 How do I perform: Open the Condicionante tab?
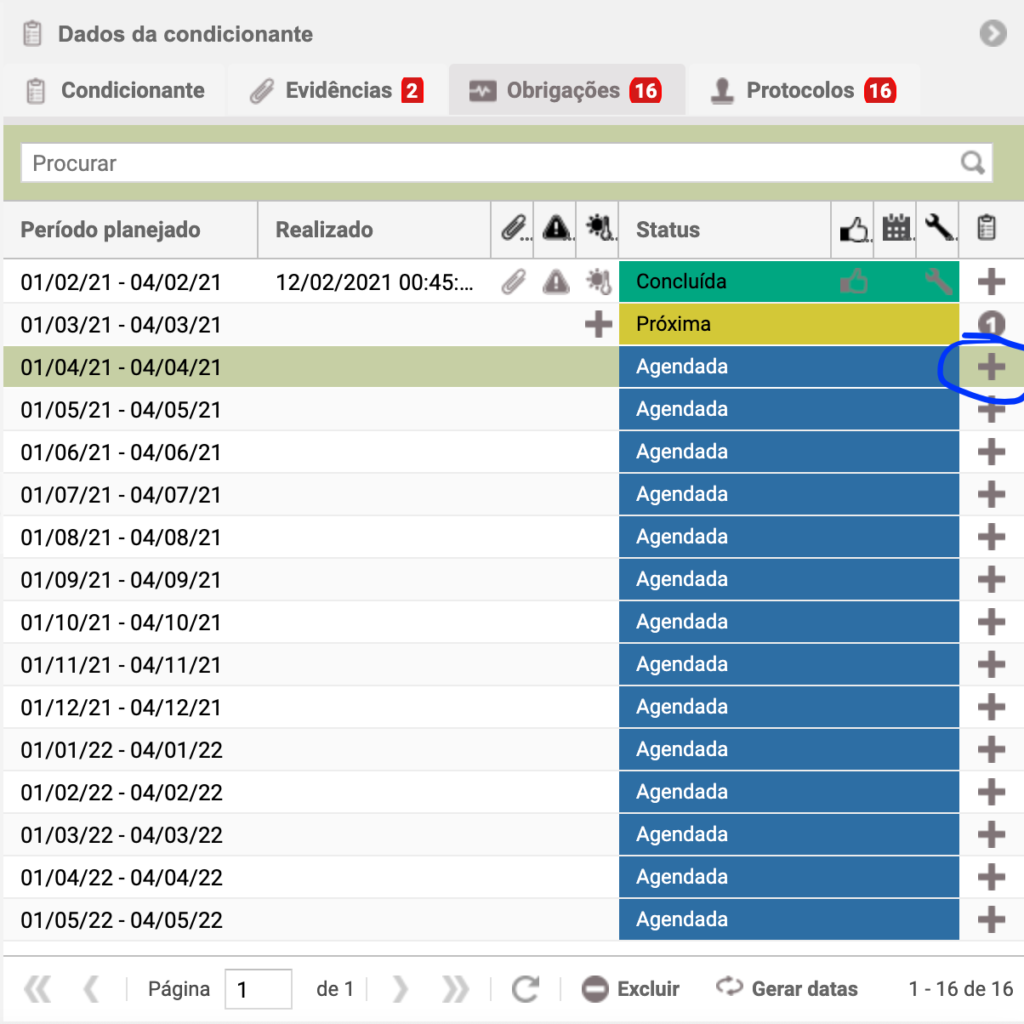116,90
